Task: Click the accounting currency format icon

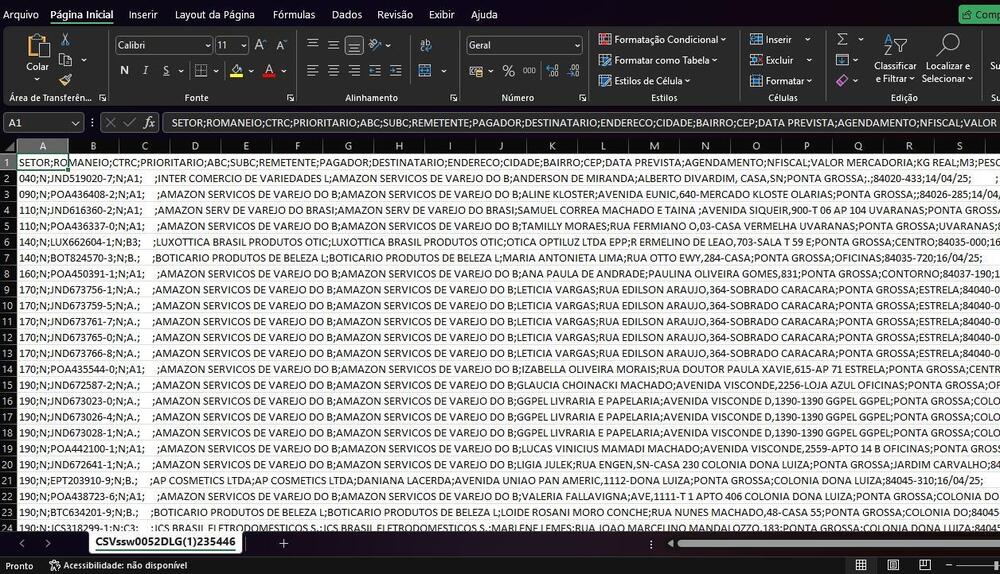Action: click(476, 71)
